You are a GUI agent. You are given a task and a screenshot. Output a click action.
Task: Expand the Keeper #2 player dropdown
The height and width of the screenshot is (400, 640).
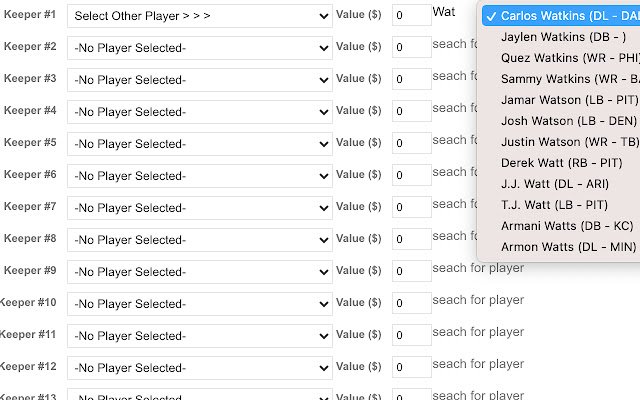click(x=199, y=48)
